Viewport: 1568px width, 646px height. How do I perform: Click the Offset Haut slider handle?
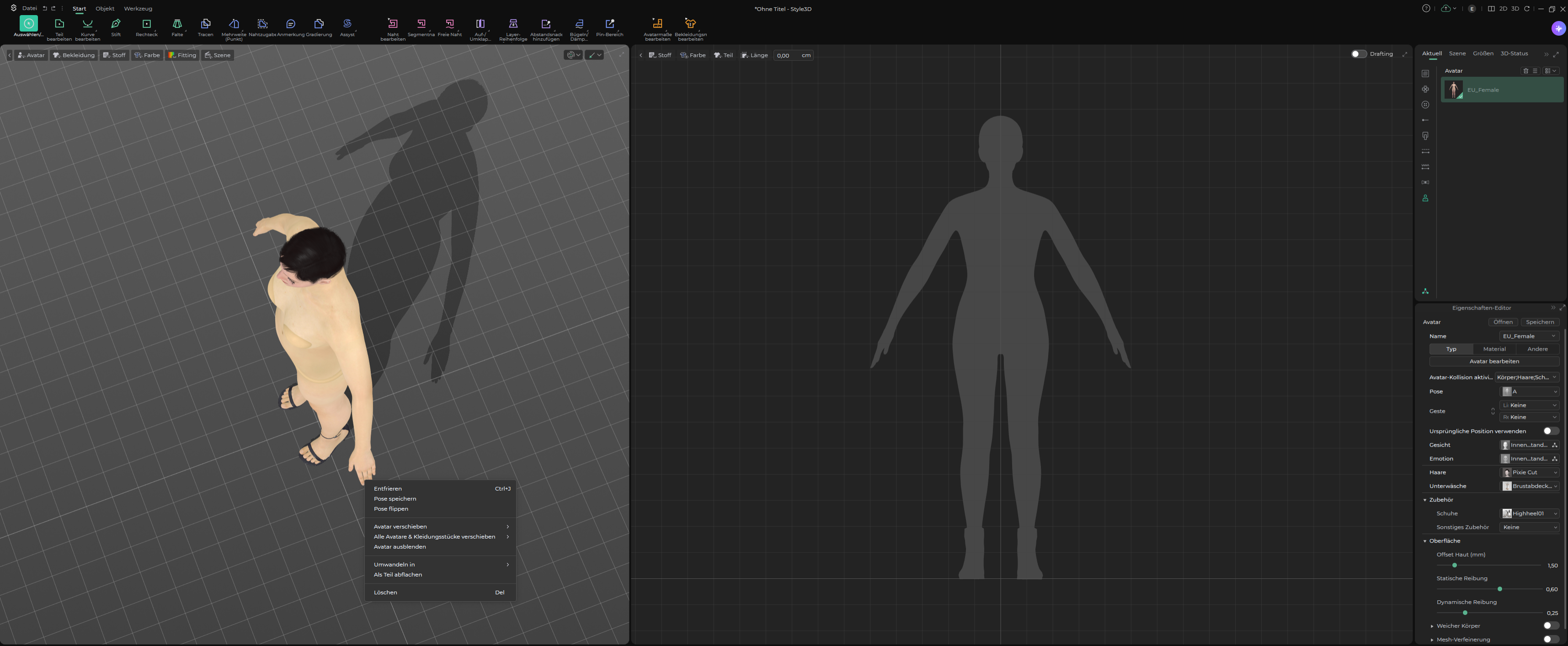click(x=1454, y=565)
